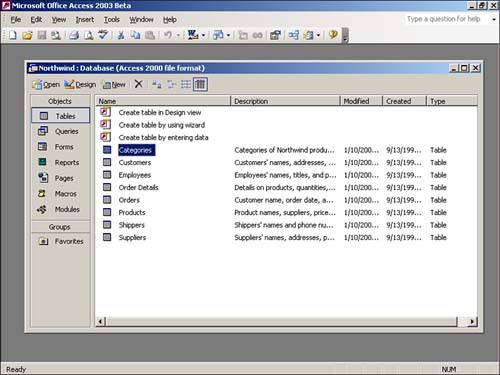500x375 pixels.
Task: Select Reports in the Objects bar
Action: pyautogui.click(x=61, y=162)
